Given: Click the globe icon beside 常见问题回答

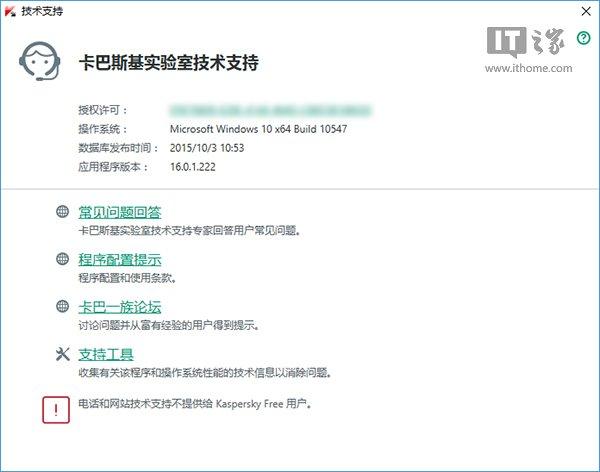Looking at the screenshot, I should 62,211.
